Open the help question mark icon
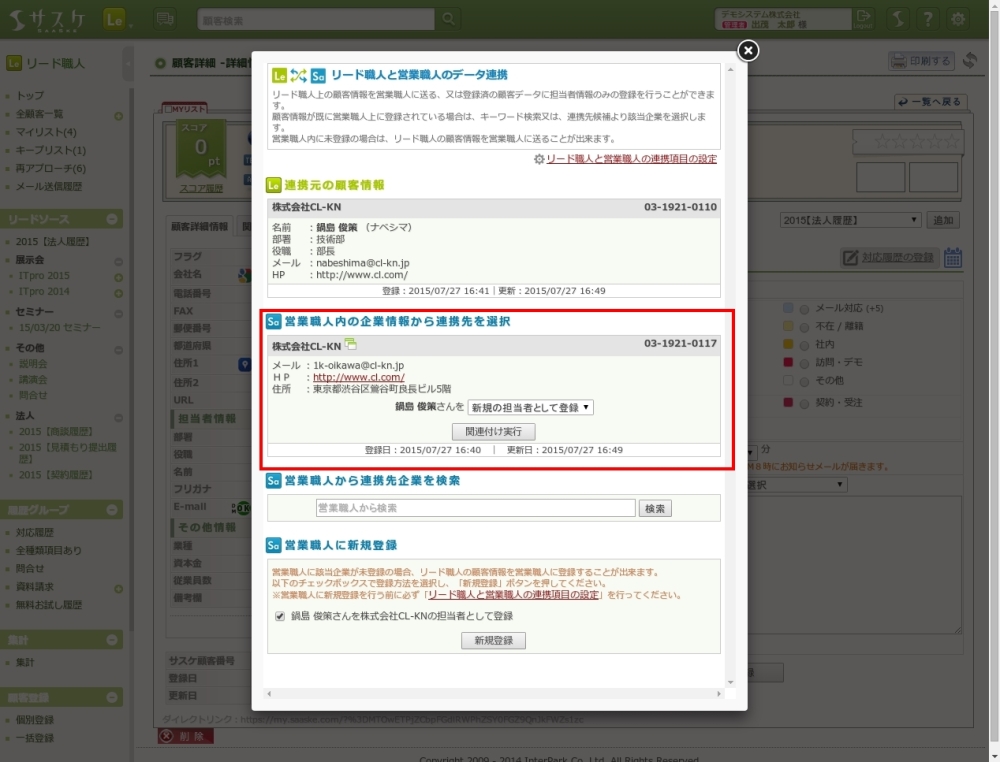 coord(928,19)
